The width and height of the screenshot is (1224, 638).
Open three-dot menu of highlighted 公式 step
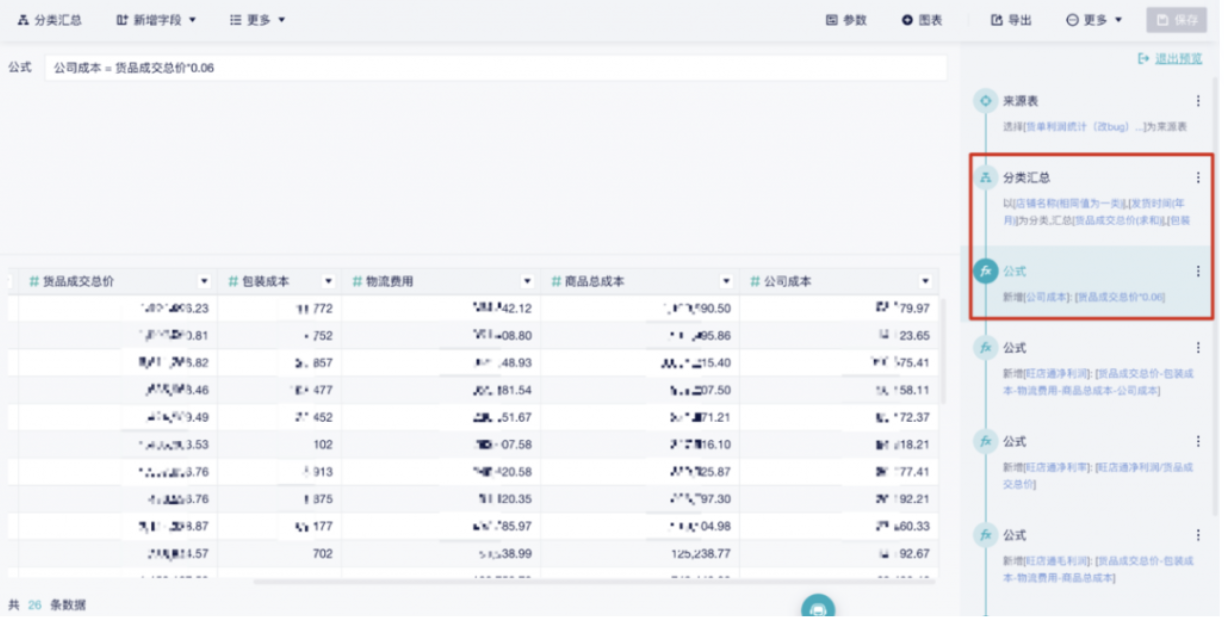[x=1198, y=271]
